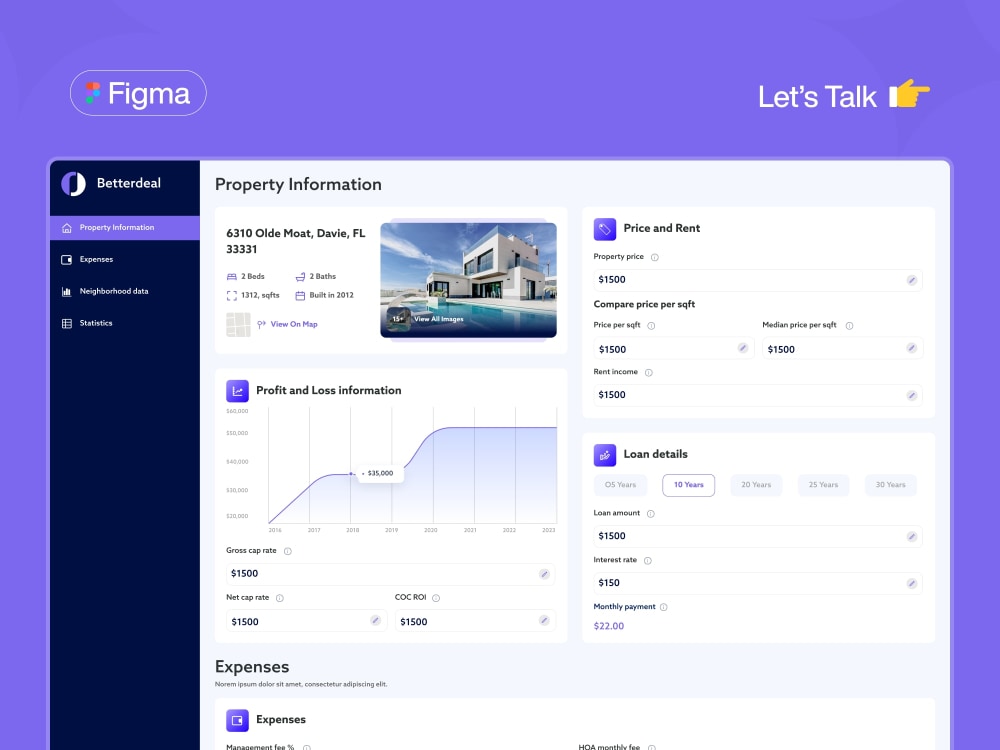The image size is (1000, 750).
Task: Click the Expenses card wallet icon
Action: point(237,721)
